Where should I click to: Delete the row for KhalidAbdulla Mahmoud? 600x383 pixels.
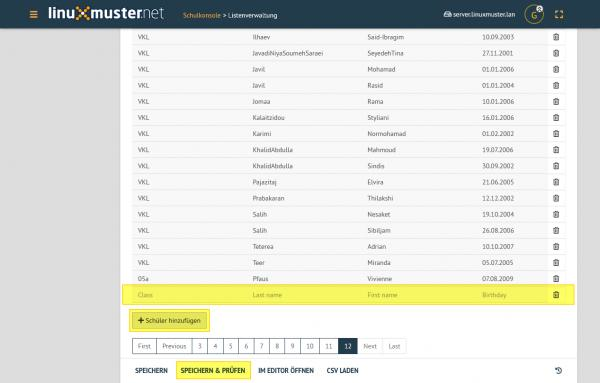(x=556, y=150)
